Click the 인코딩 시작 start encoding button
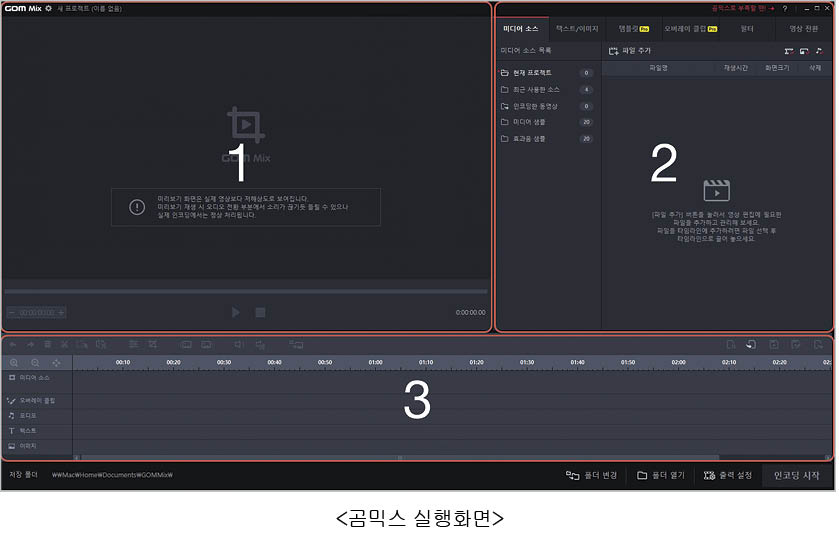The height and width of the screenshot is (536, 839). pyautogui.click(x=798, y=476)
